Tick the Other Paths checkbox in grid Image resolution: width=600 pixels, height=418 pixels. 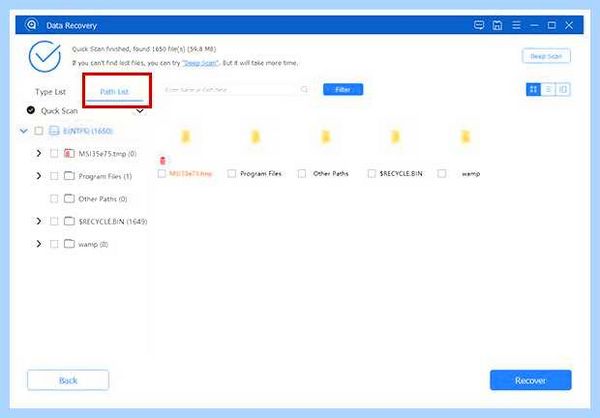tap(302, 174)
